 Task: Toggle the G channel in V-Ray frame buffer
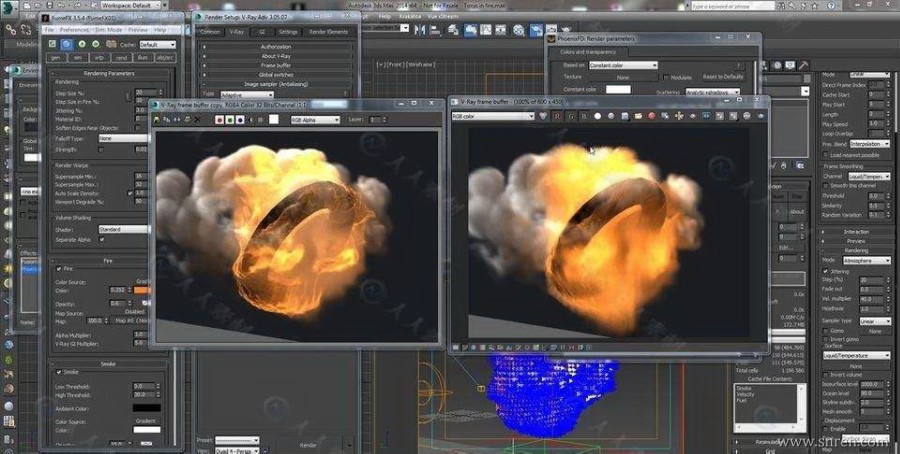571,116
